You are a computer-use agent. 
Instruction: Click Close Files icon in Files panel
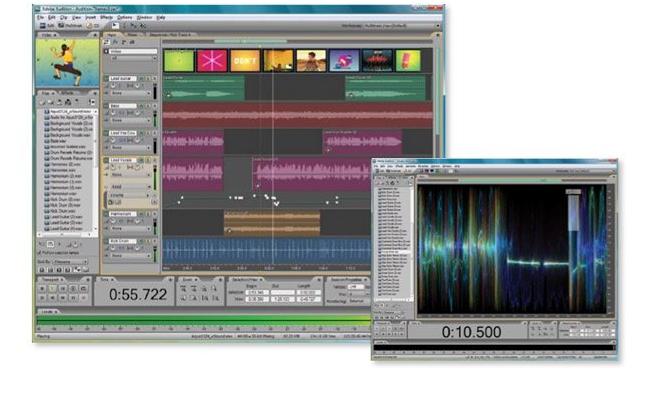(50, 102)
